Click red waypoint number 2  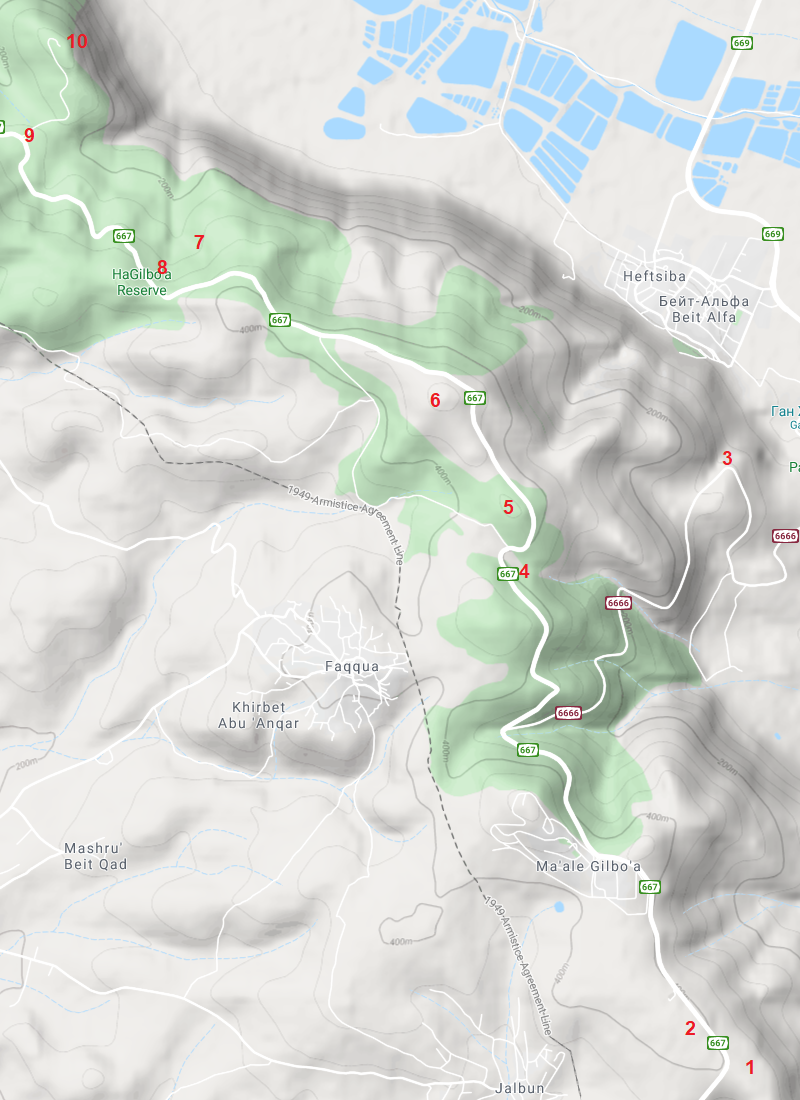point(690,1028)
